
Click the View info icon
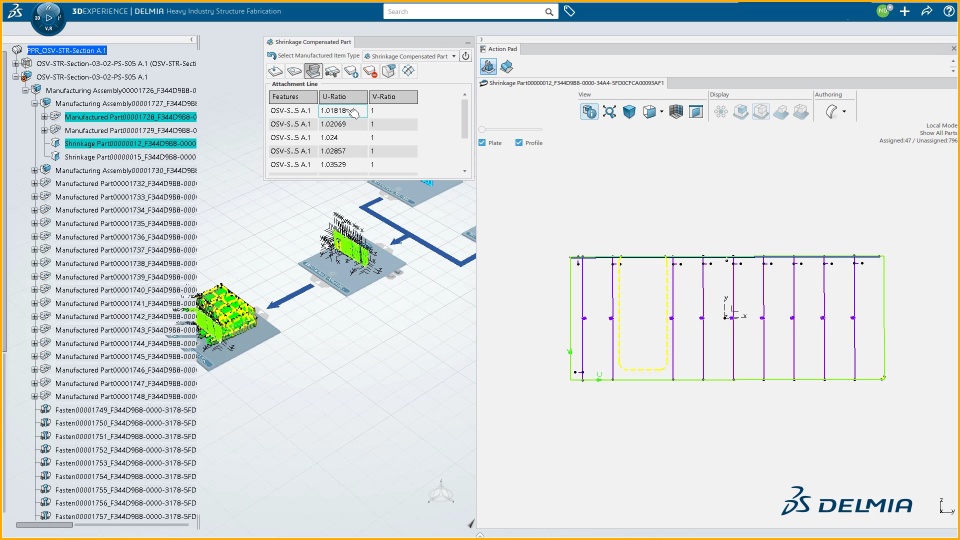point(589,111)
